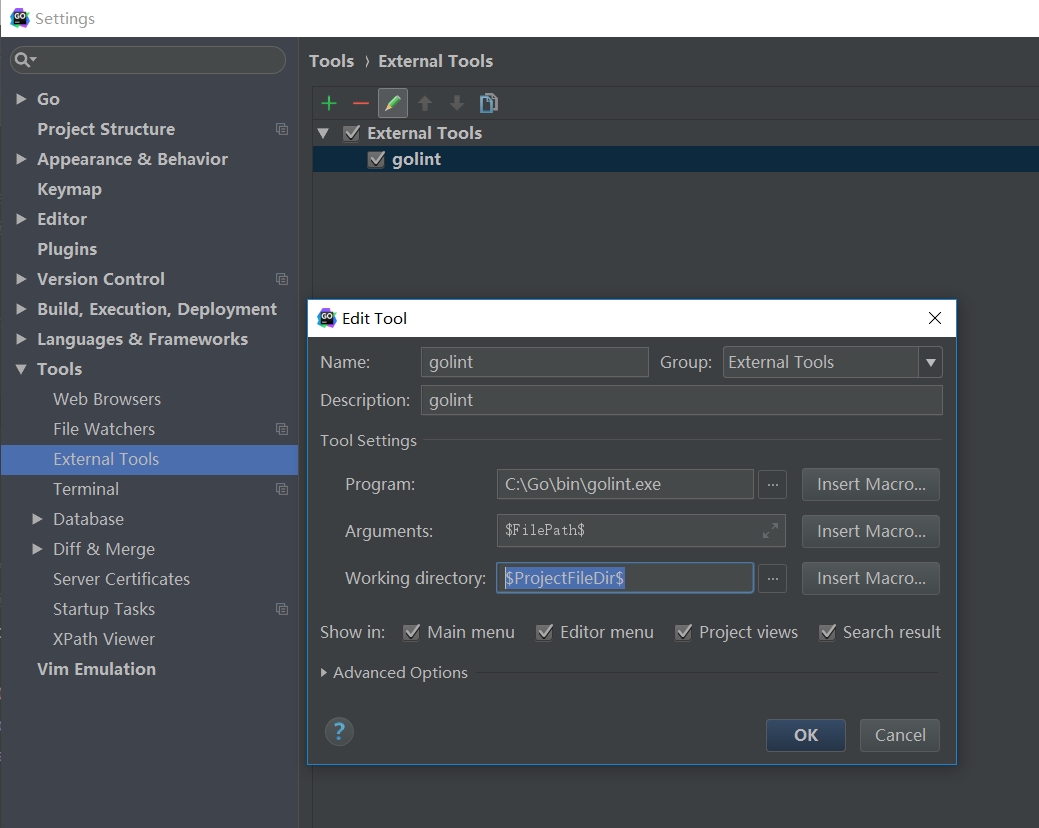Open Project Structure settings

(106, 129)
